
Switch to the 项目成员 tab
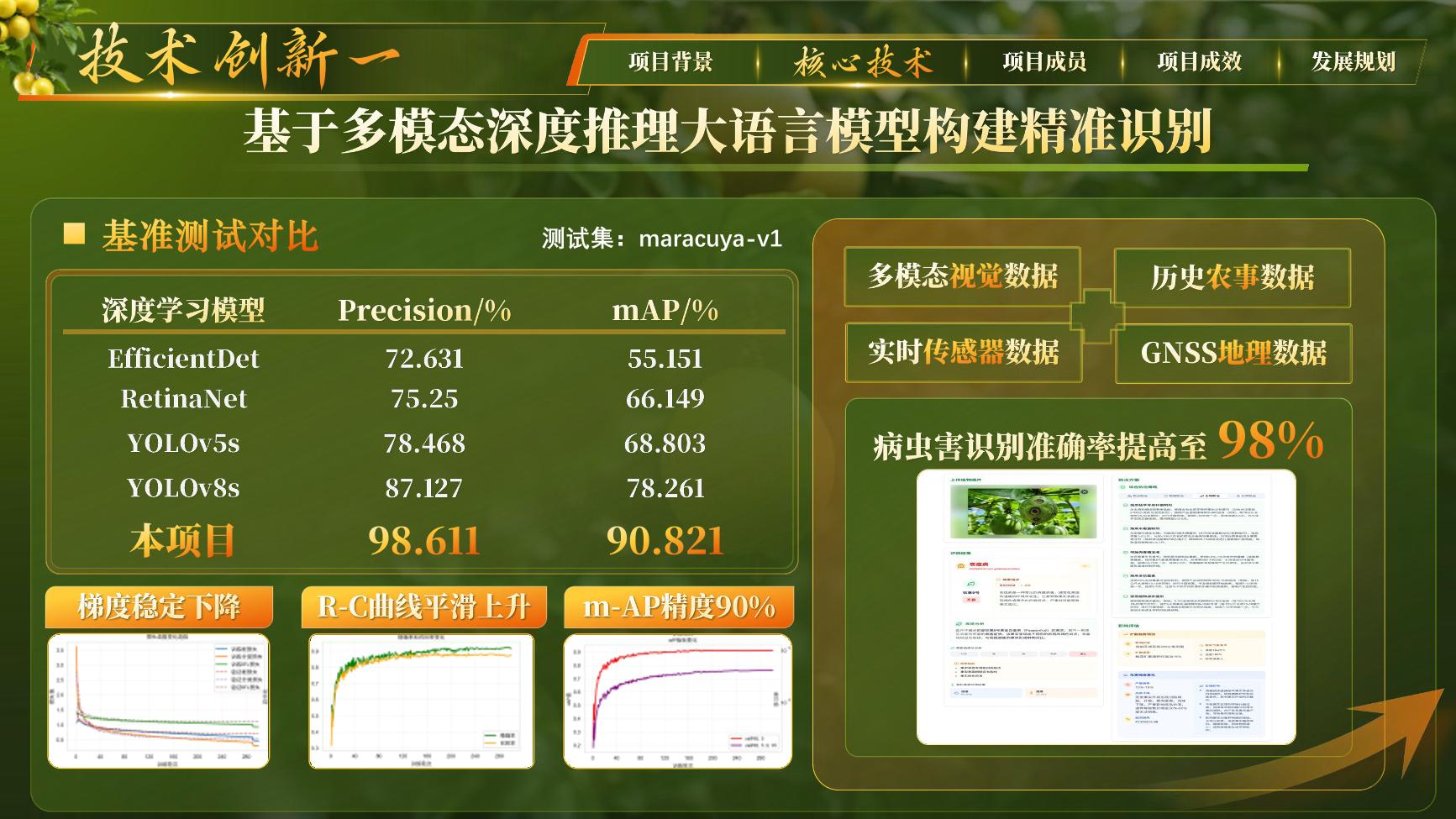[1044, 62]
